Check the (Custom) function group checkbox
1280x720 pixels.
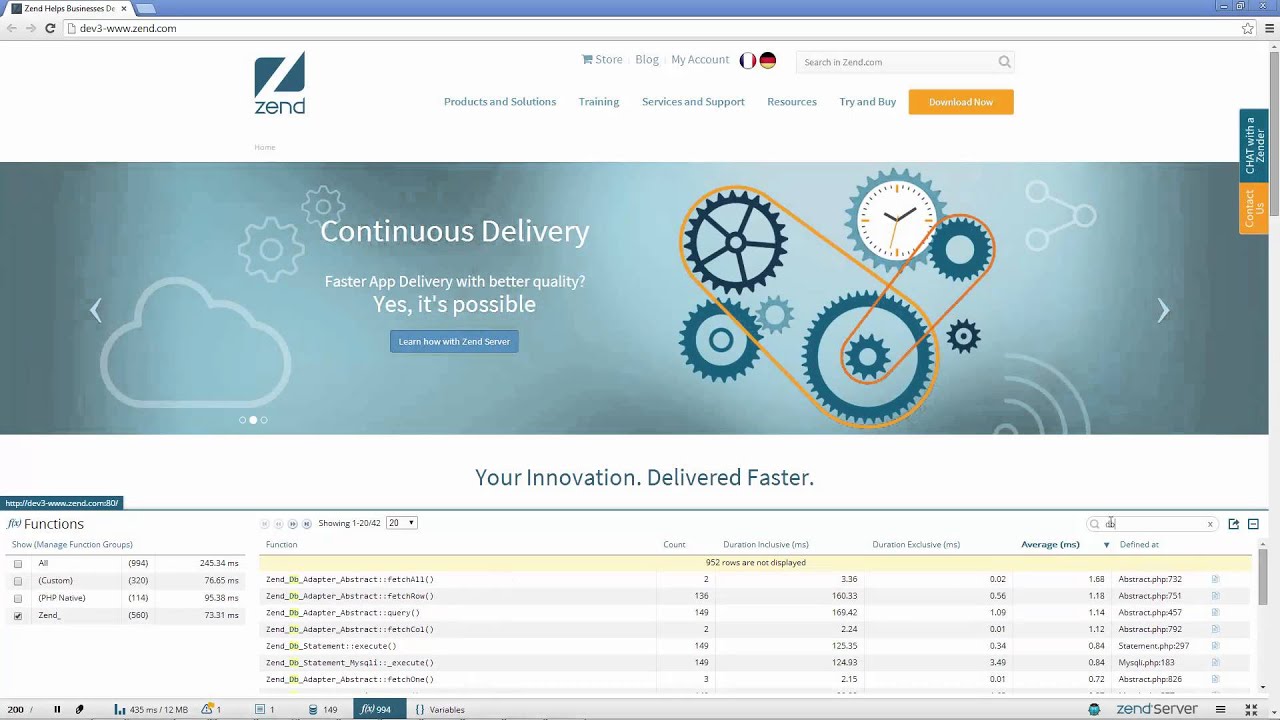pos(17,581)
